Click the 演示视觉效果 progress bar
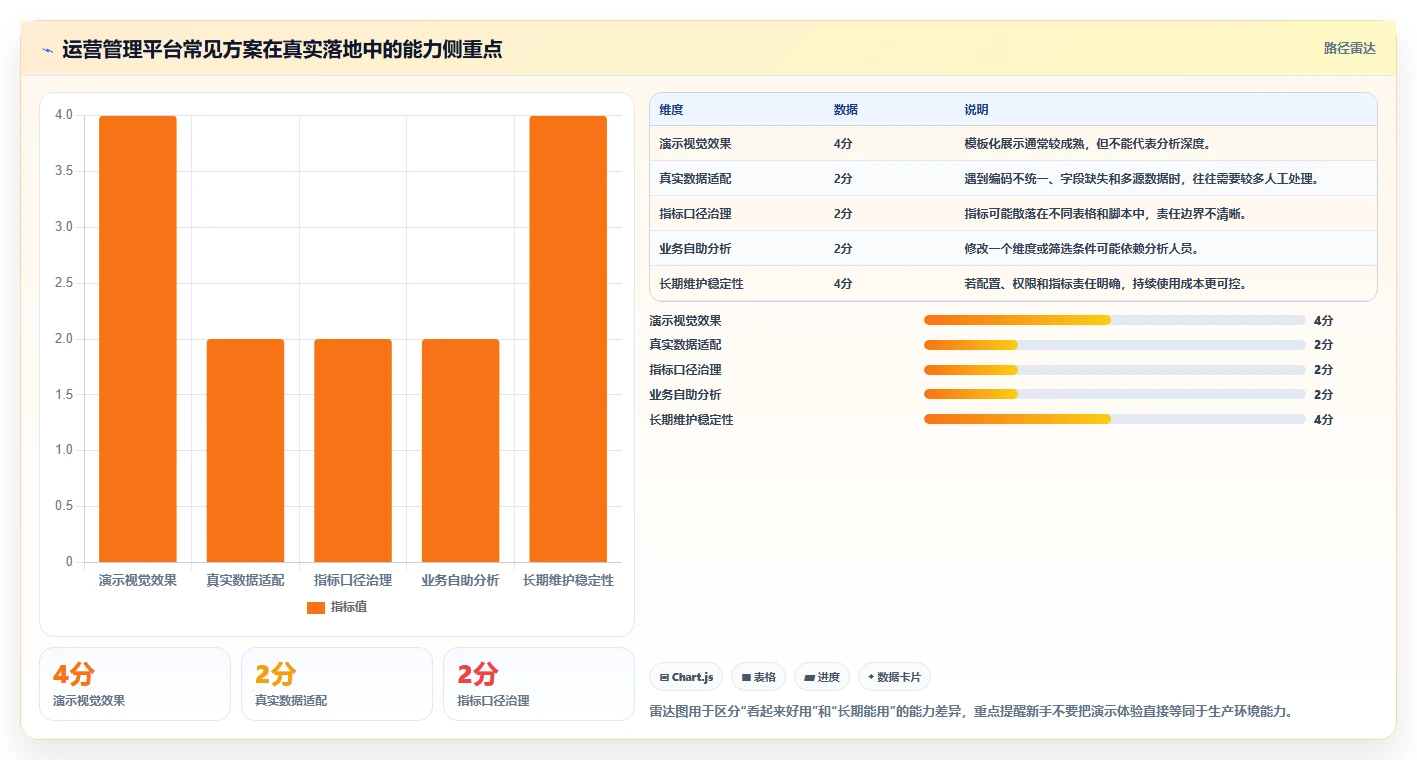The image size is (1417, 760). (x=1115, y=320)
